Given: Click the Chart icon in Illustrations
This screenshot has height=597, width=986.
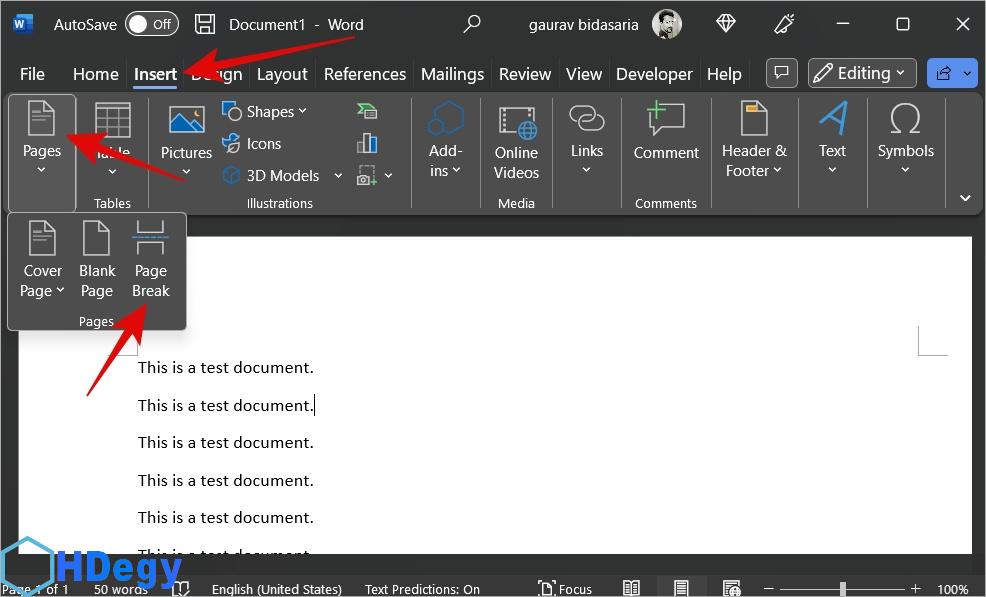Looking at the screenshot, I should [367, 143].
